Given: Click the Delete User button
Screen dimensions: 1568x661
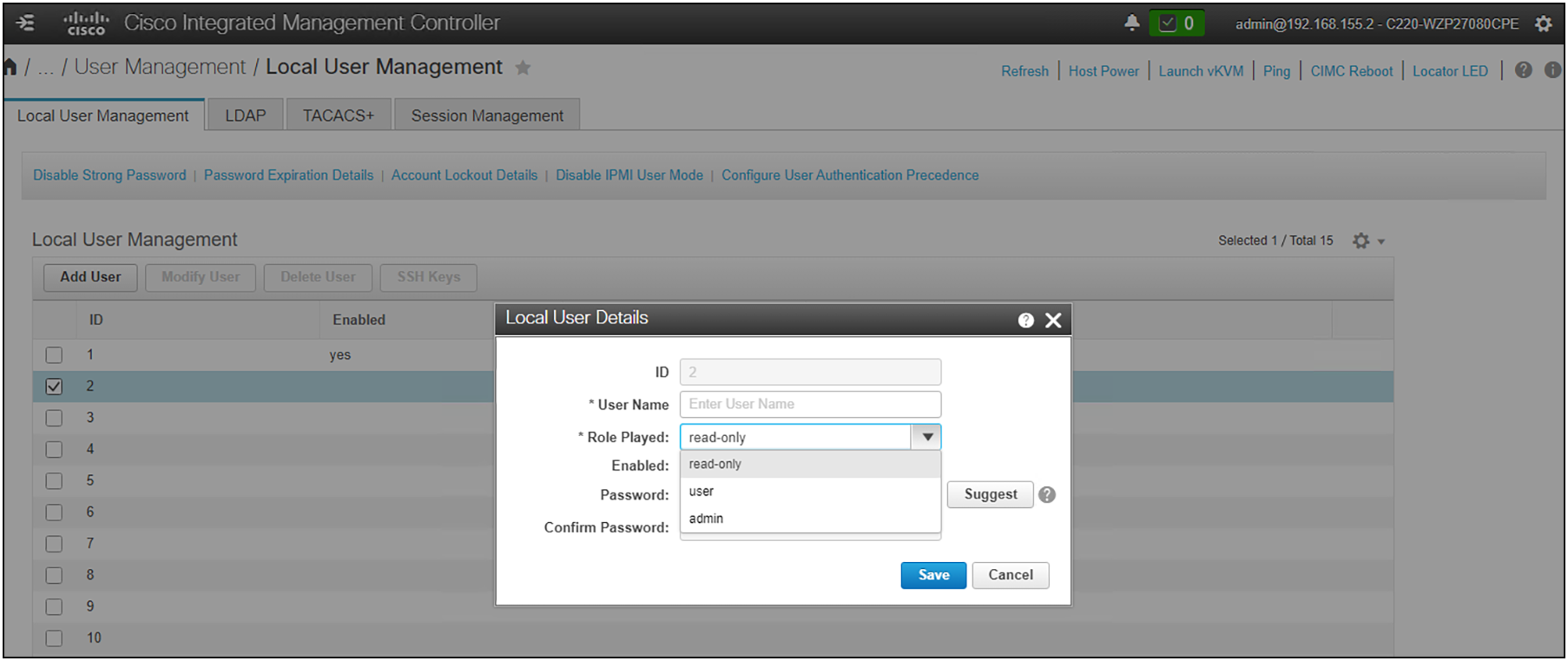Looking at the screenshot, I should (x=318, y=277).
